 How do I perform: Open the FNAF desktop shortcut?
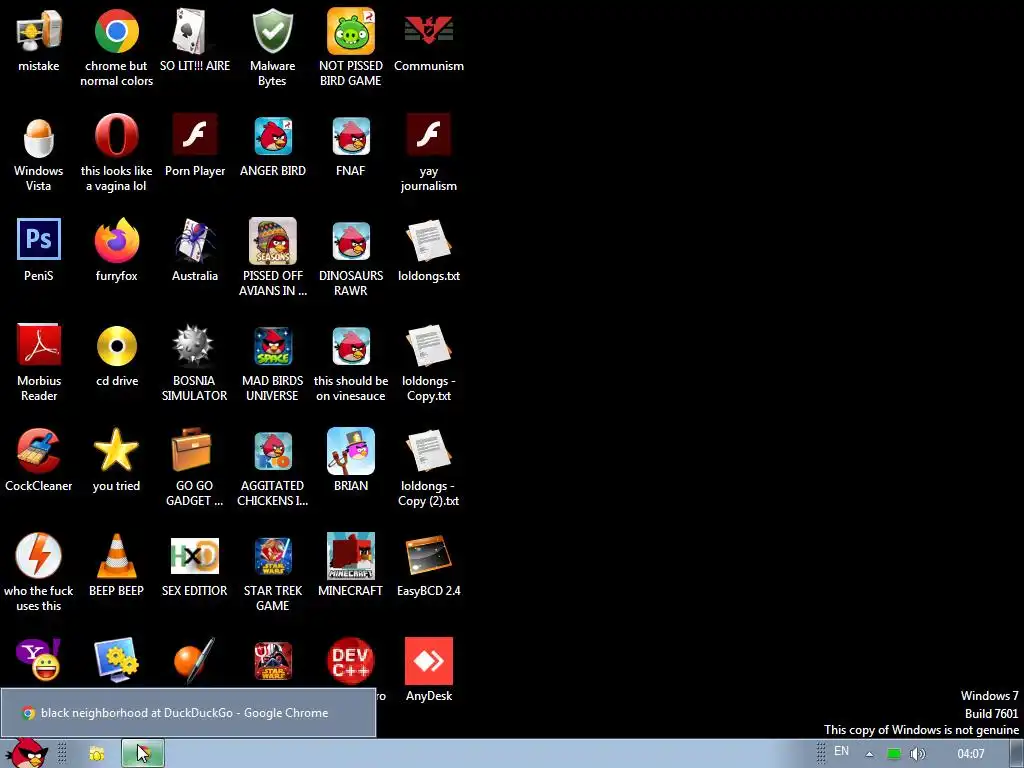[351, 136]
